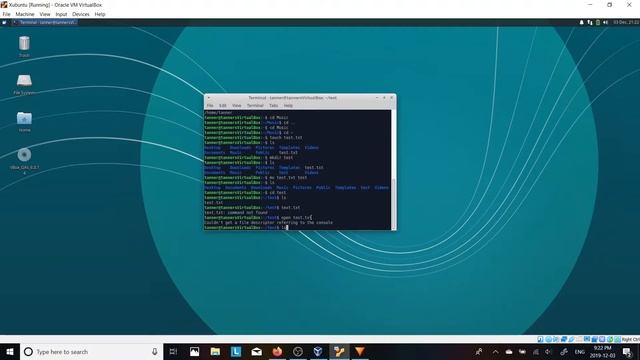Open the VirtualBox Help menu
Viewport: 640px width, 360px height.
click(x=100, y=14)
